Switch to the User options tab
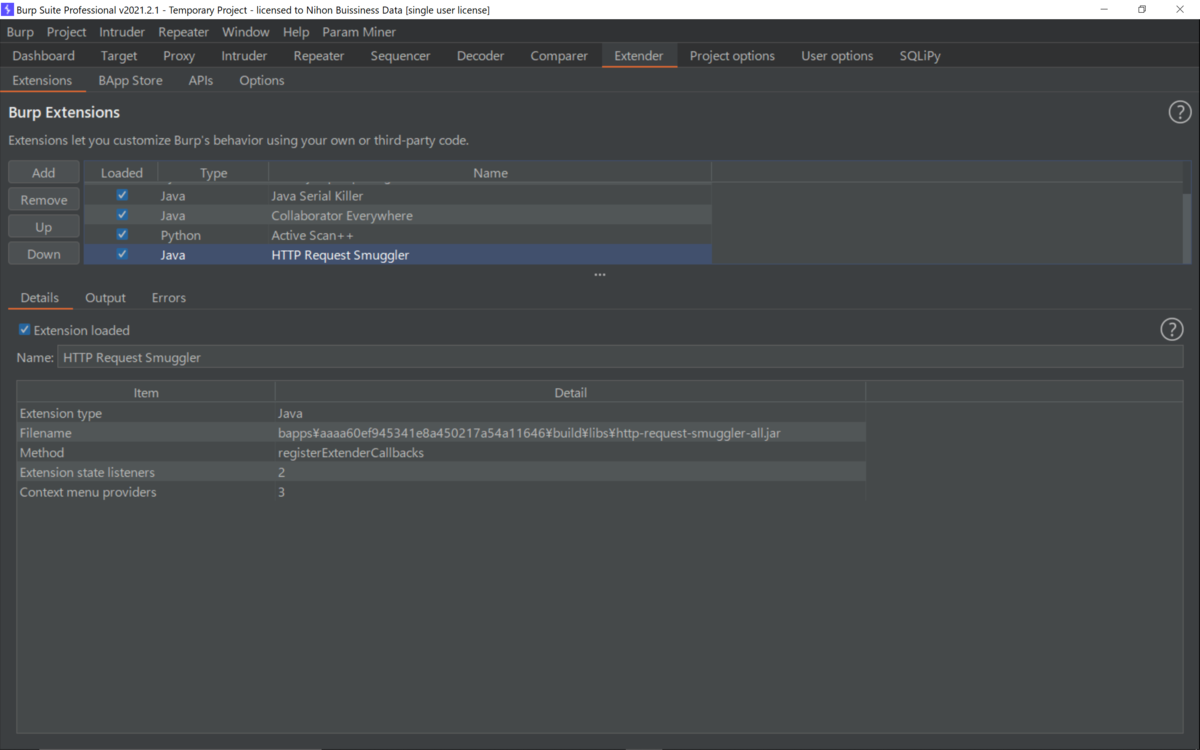Image resolution: width=1200 pixels, height=750 pixels. click(837, 56)
